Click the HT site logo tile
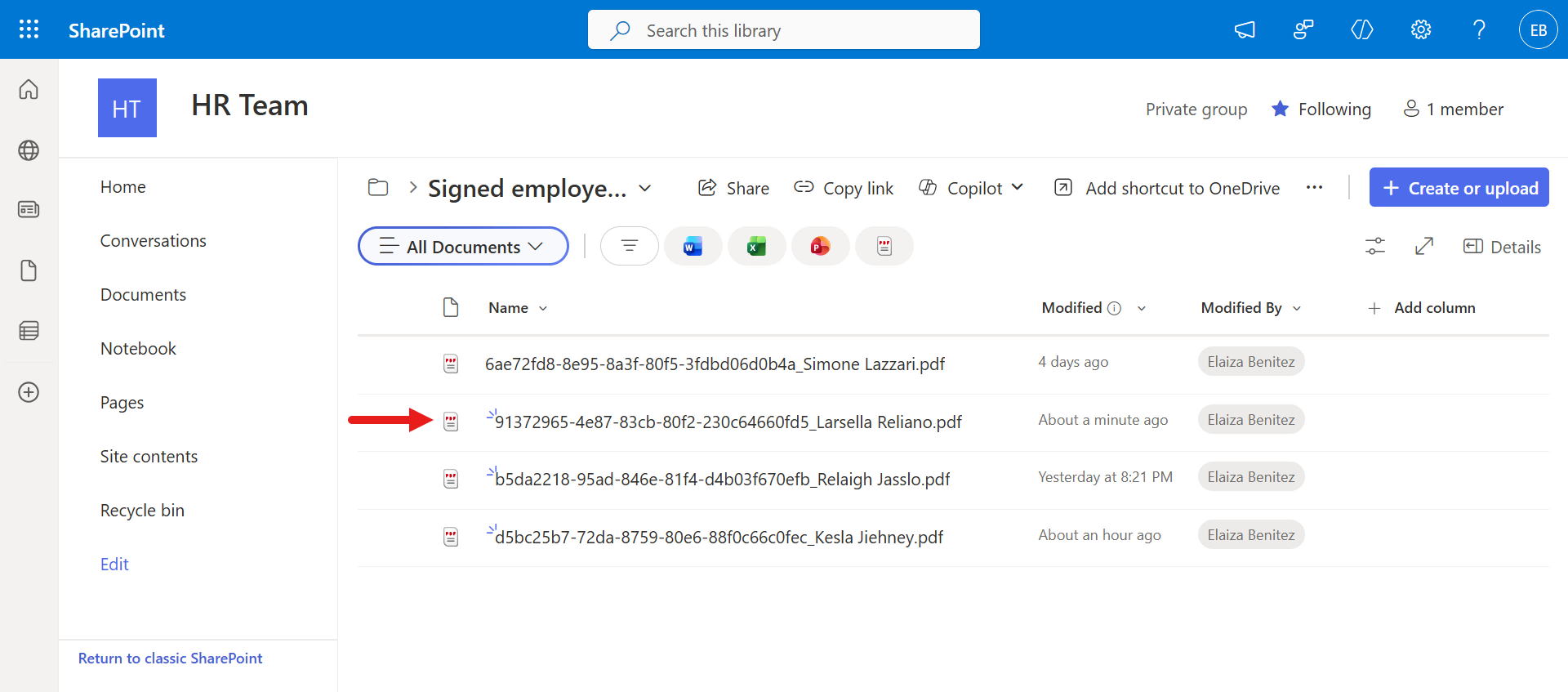This screenshot has height=692, width=1568. (127, 108)
